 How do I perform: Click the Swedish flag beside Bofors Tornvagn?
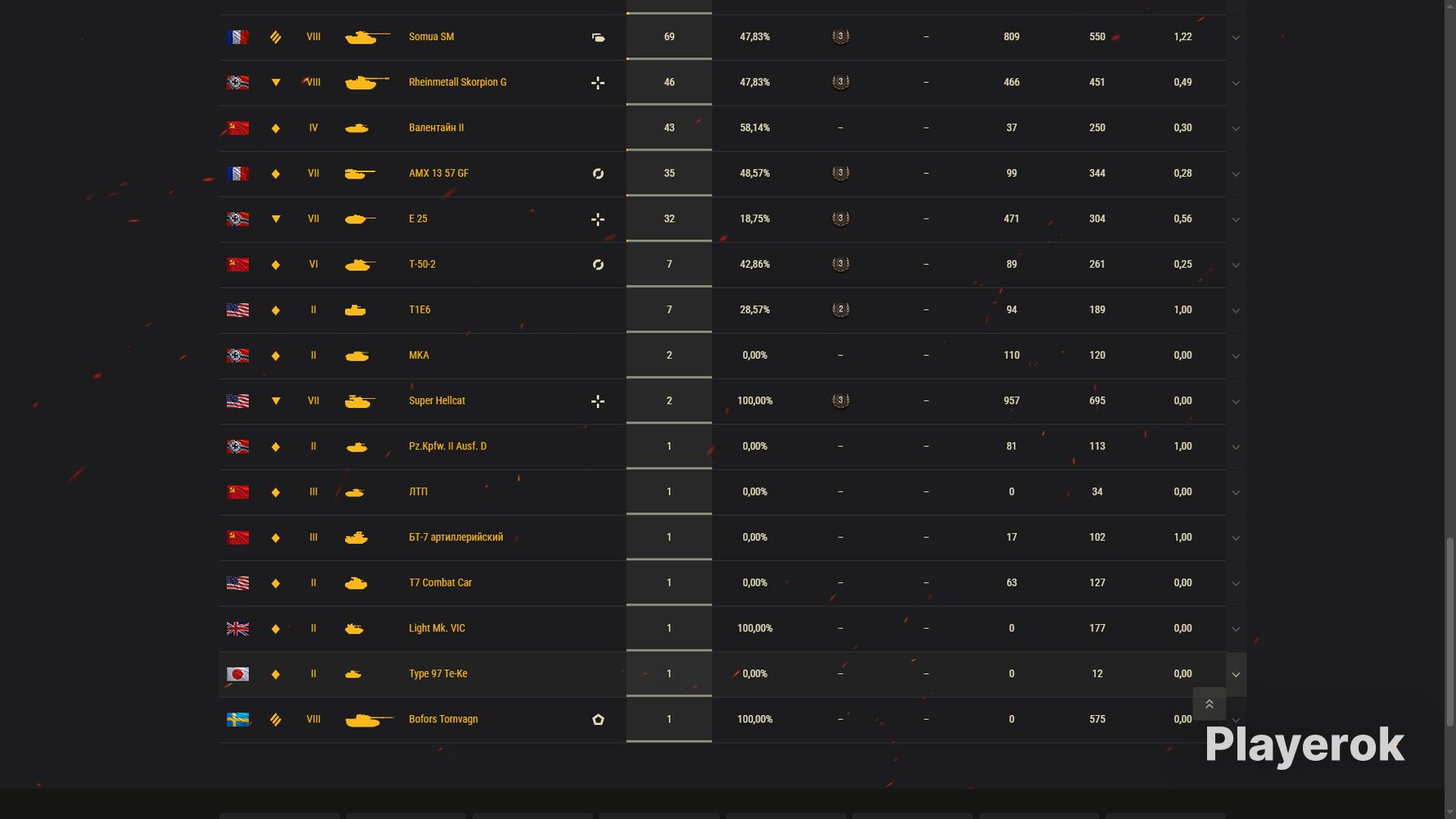point(237,720)
